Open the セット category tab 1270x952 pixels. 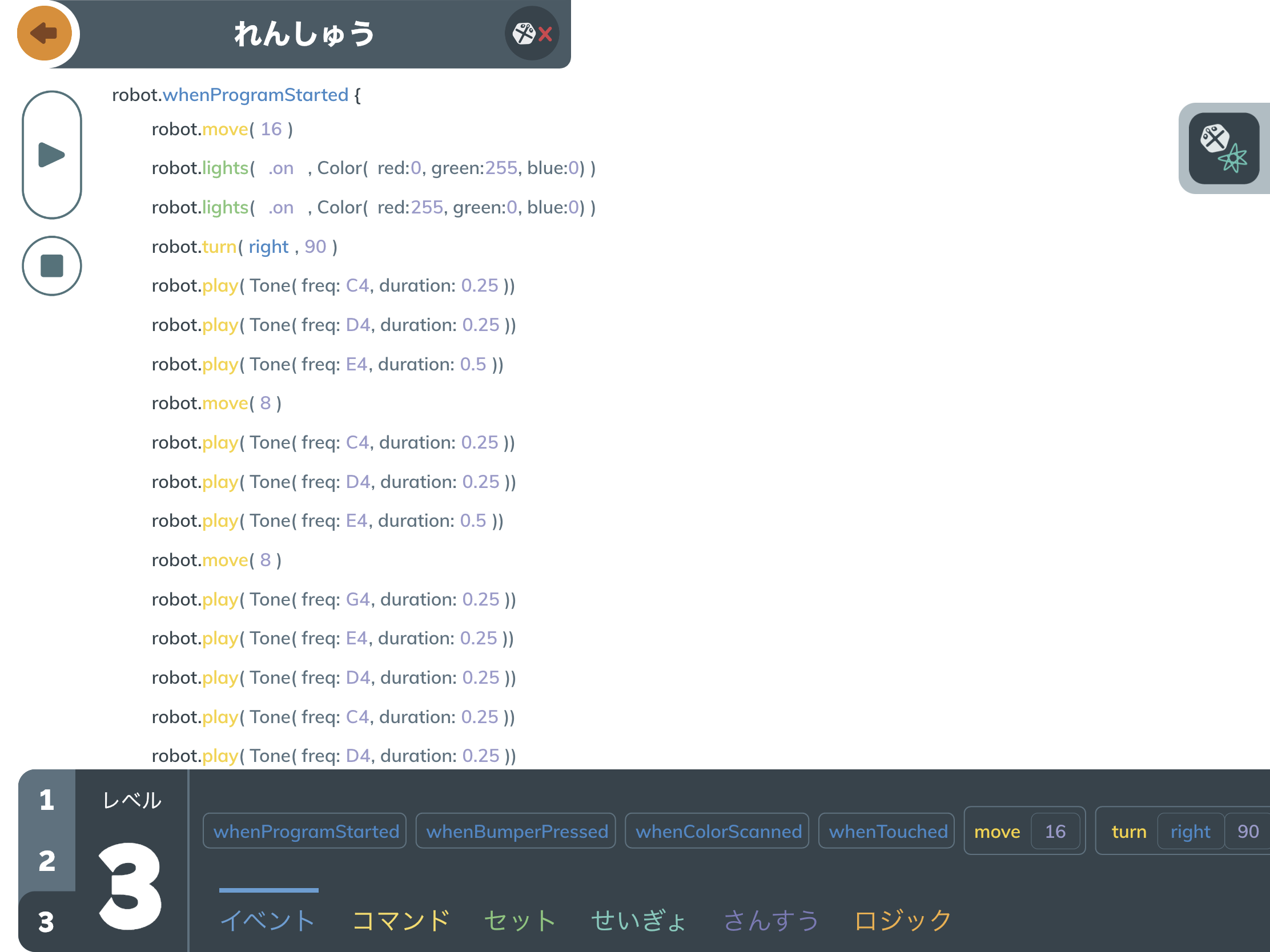[520, 920]
